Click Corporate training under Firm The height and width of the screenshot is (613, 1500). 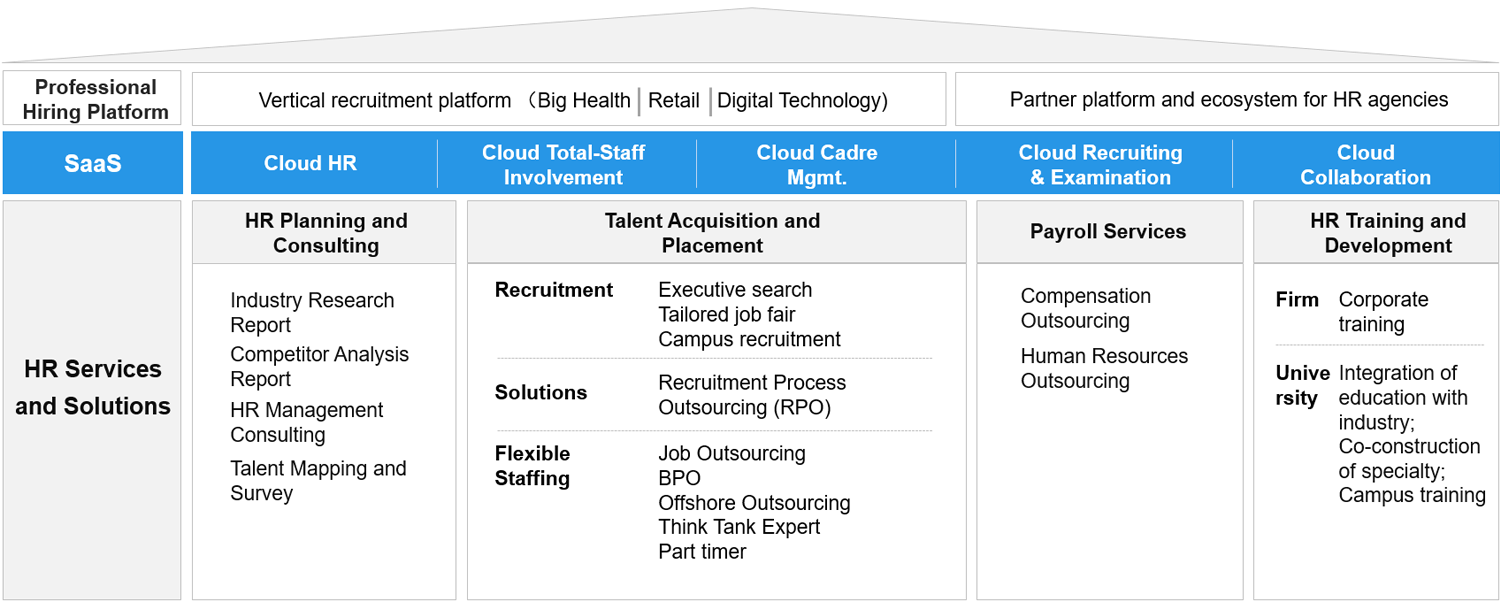point(1383,312)
